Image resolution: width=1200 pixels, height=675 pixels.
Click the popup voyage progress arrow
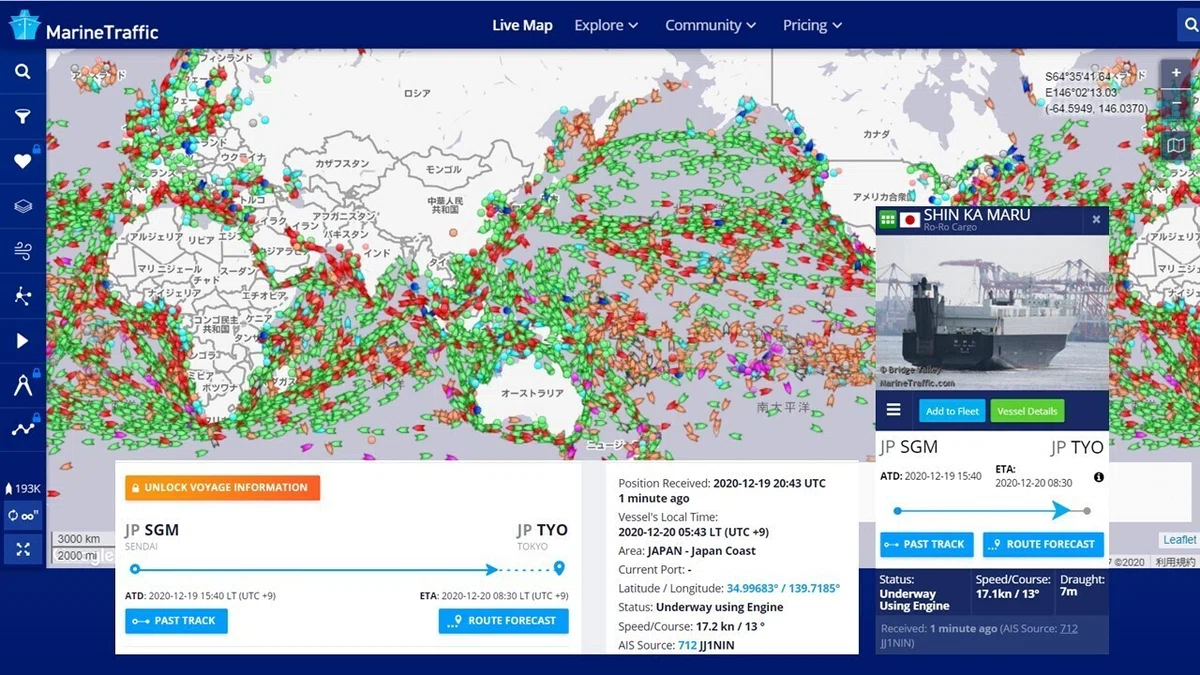point(1059,510)
